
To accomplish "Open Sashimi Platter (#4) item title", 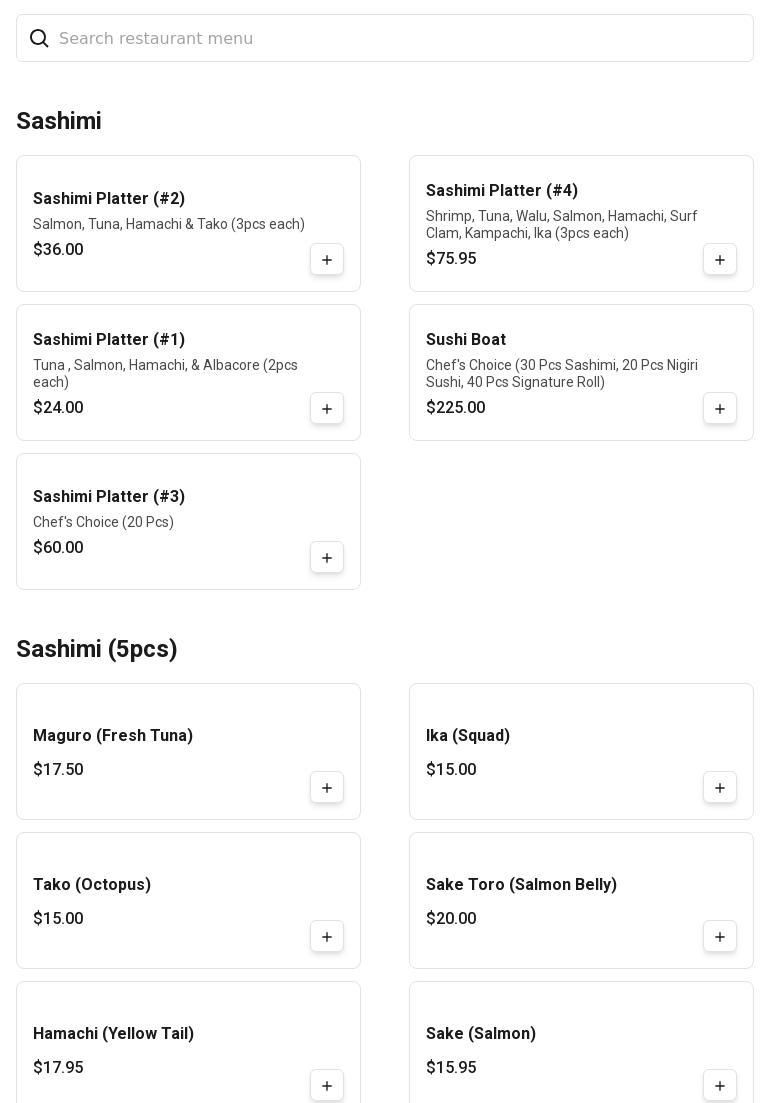I will 502,191.
